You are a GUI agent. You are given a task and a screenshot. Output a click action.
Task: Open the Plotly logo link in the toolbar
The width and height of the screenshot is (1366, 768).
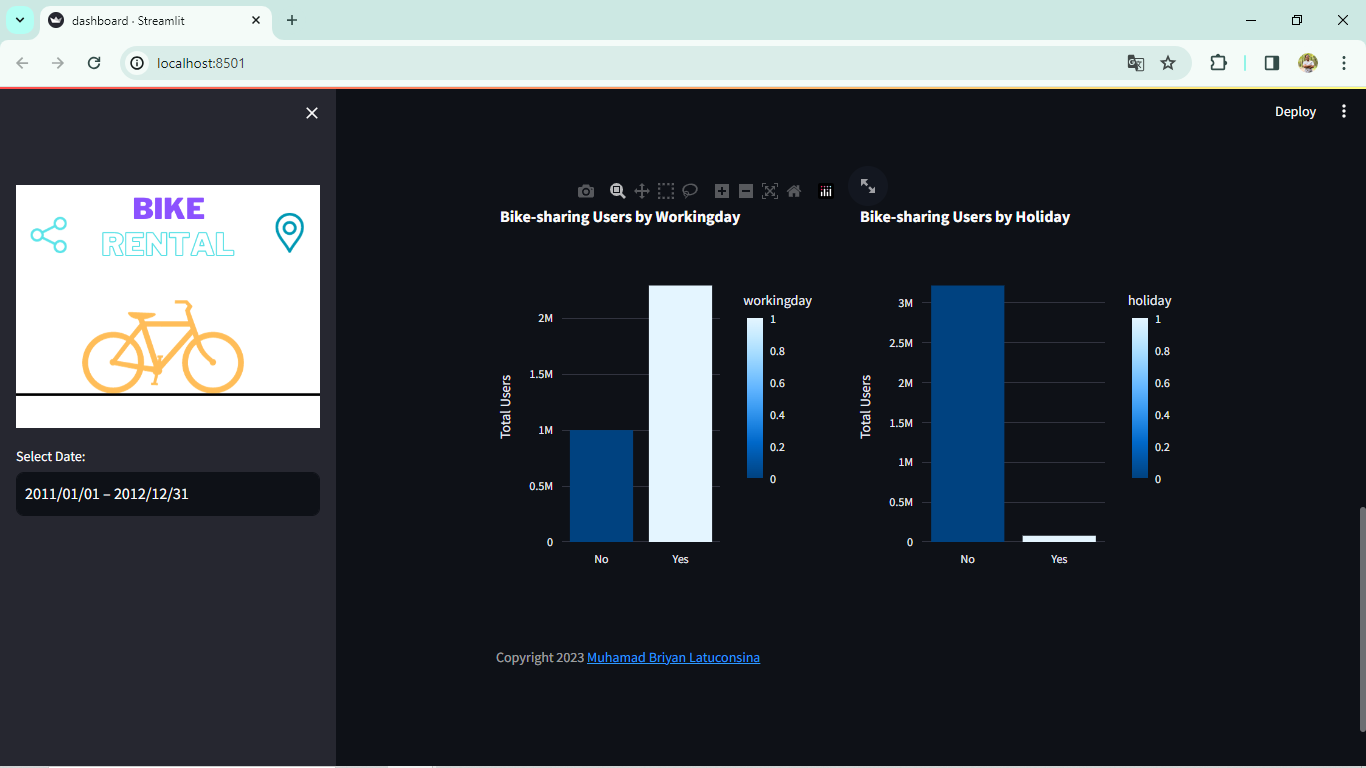point(826,191)
